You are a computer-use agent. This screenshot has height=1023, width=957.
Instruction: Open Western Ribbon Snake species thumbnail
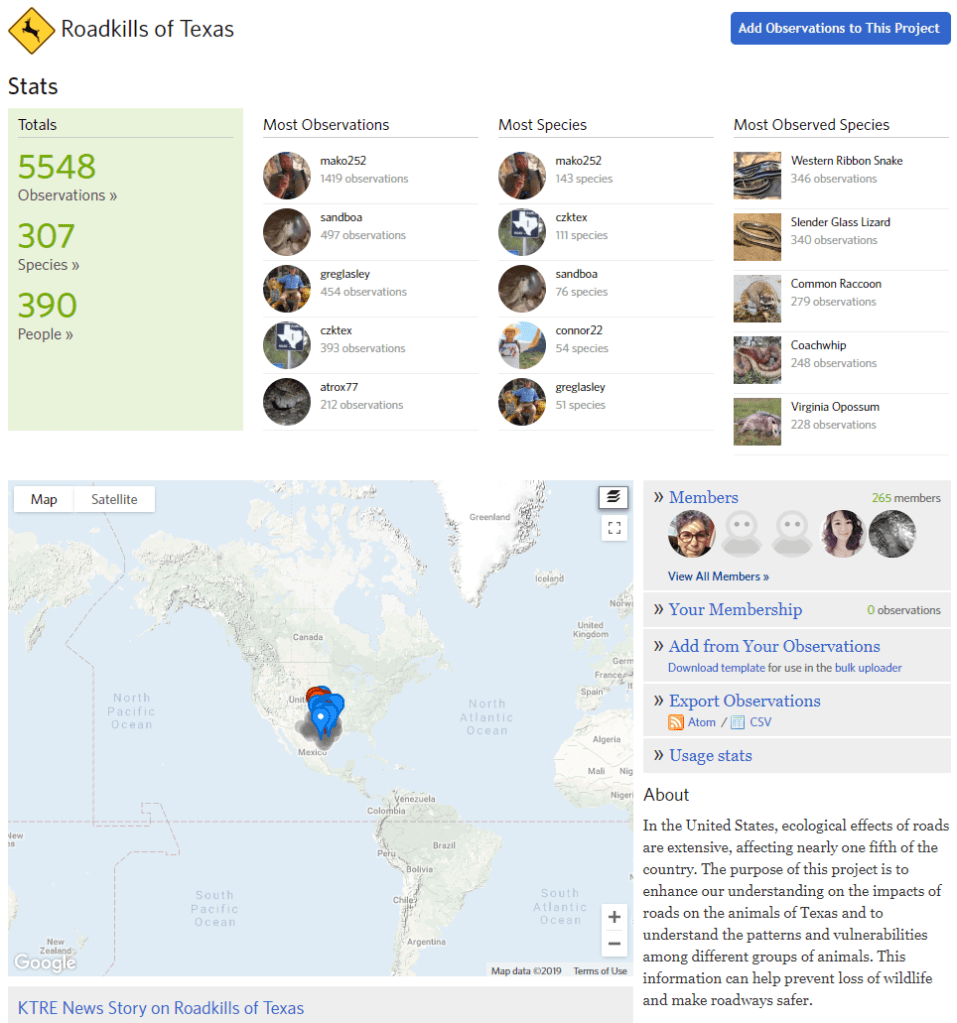click(x=757, y=176)
